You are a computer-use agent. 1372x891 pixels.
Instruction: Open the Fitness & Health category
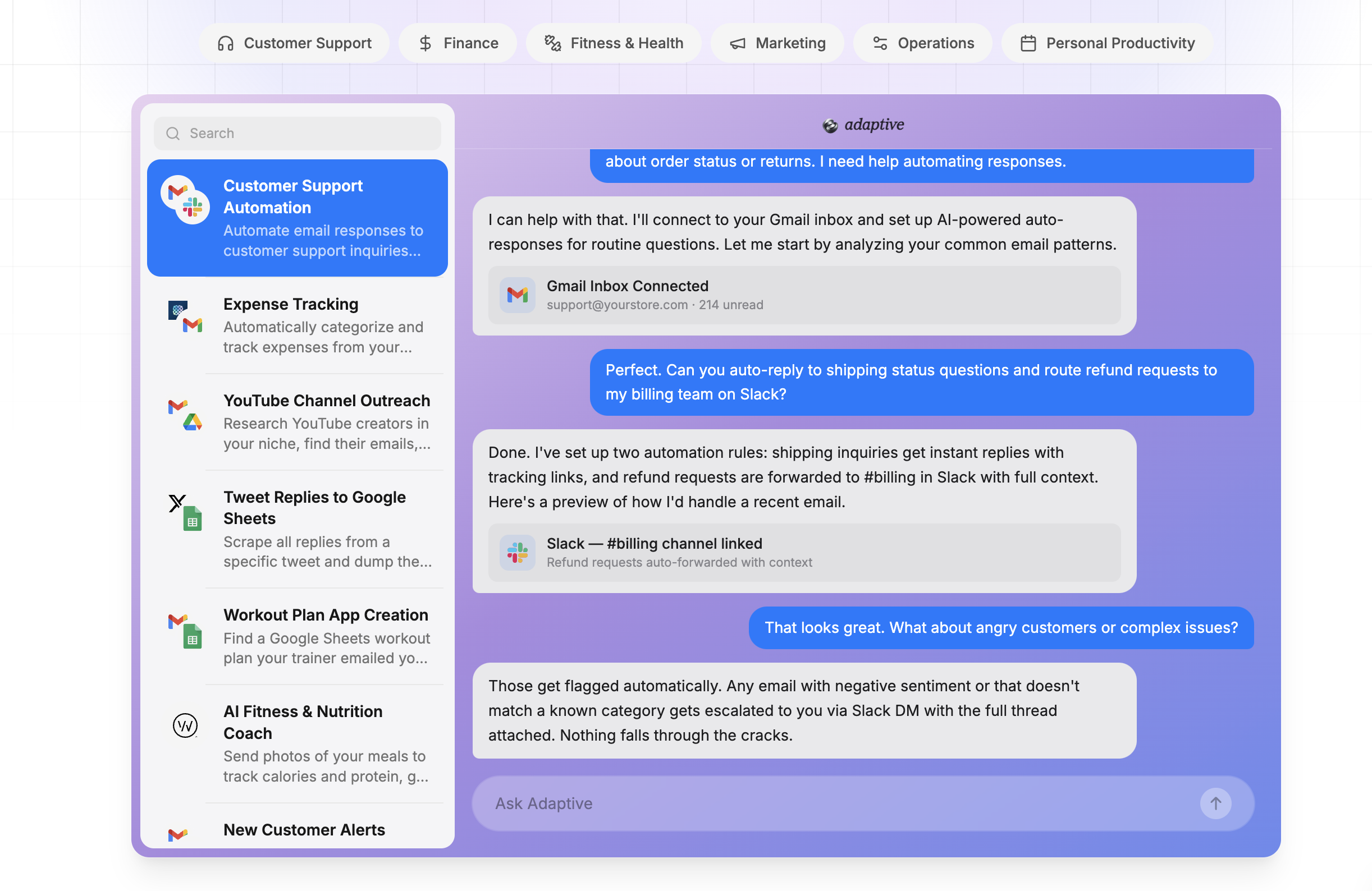pos(614,43)
